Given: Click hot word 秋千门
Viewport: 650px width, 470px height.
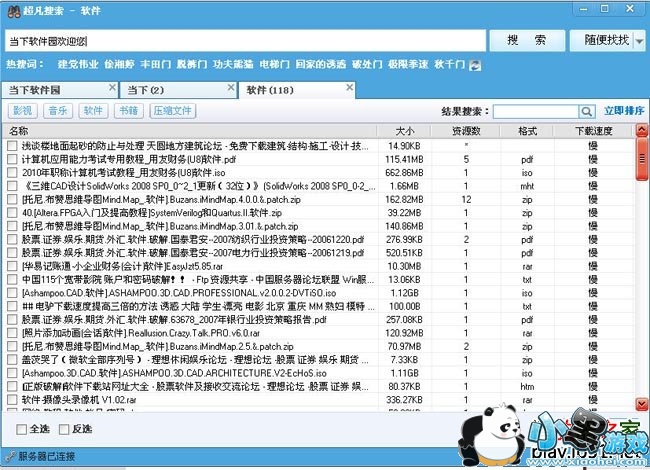Looking at the screenshot, I should (450, 65).
